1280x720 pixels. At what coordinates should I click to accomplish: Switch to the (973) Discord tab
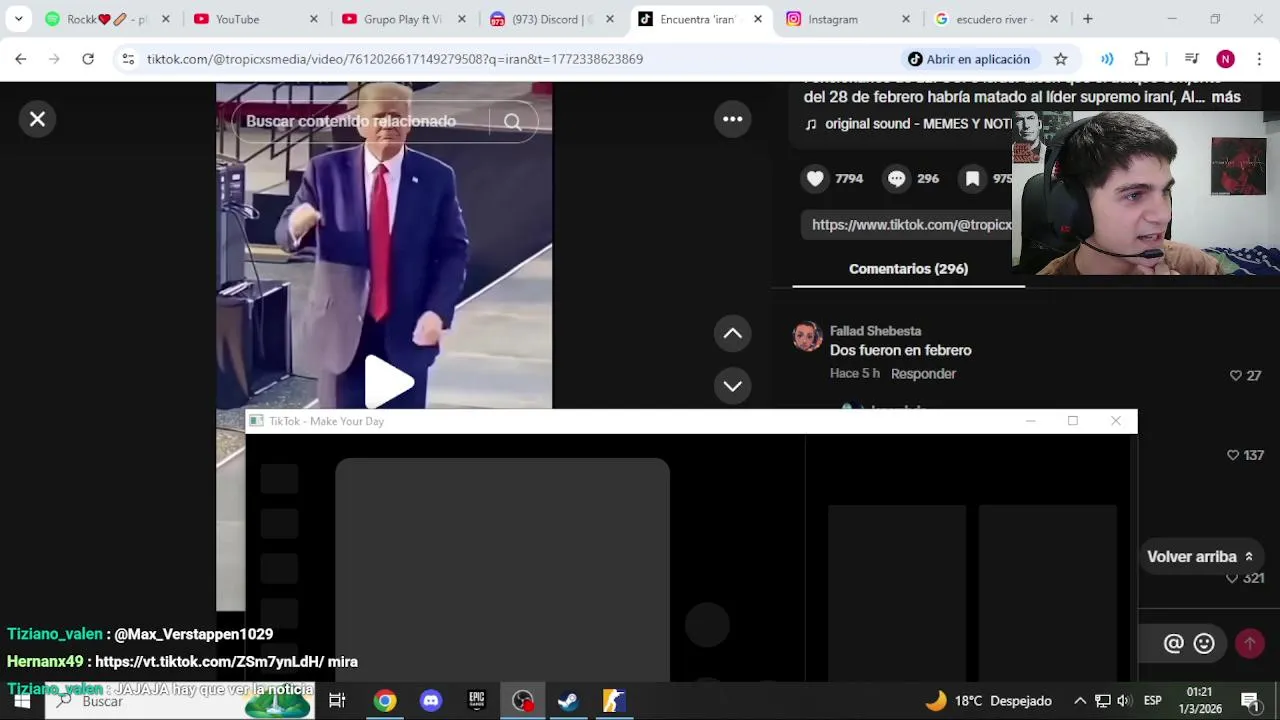coord(550,19)
